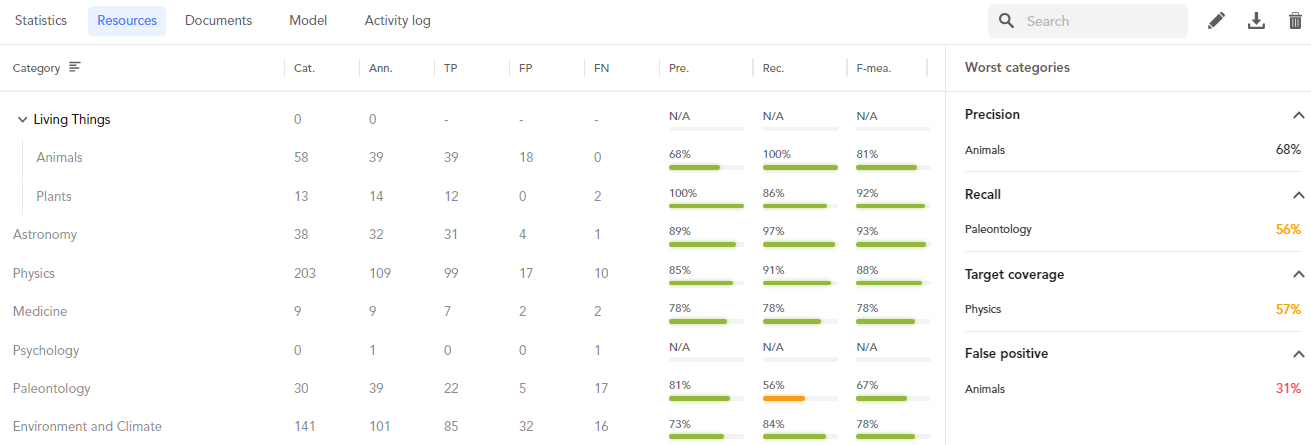The height and width of the screenshot is (445, 1311).
Task: Click the download icon
Action: tap(1256, 21)
